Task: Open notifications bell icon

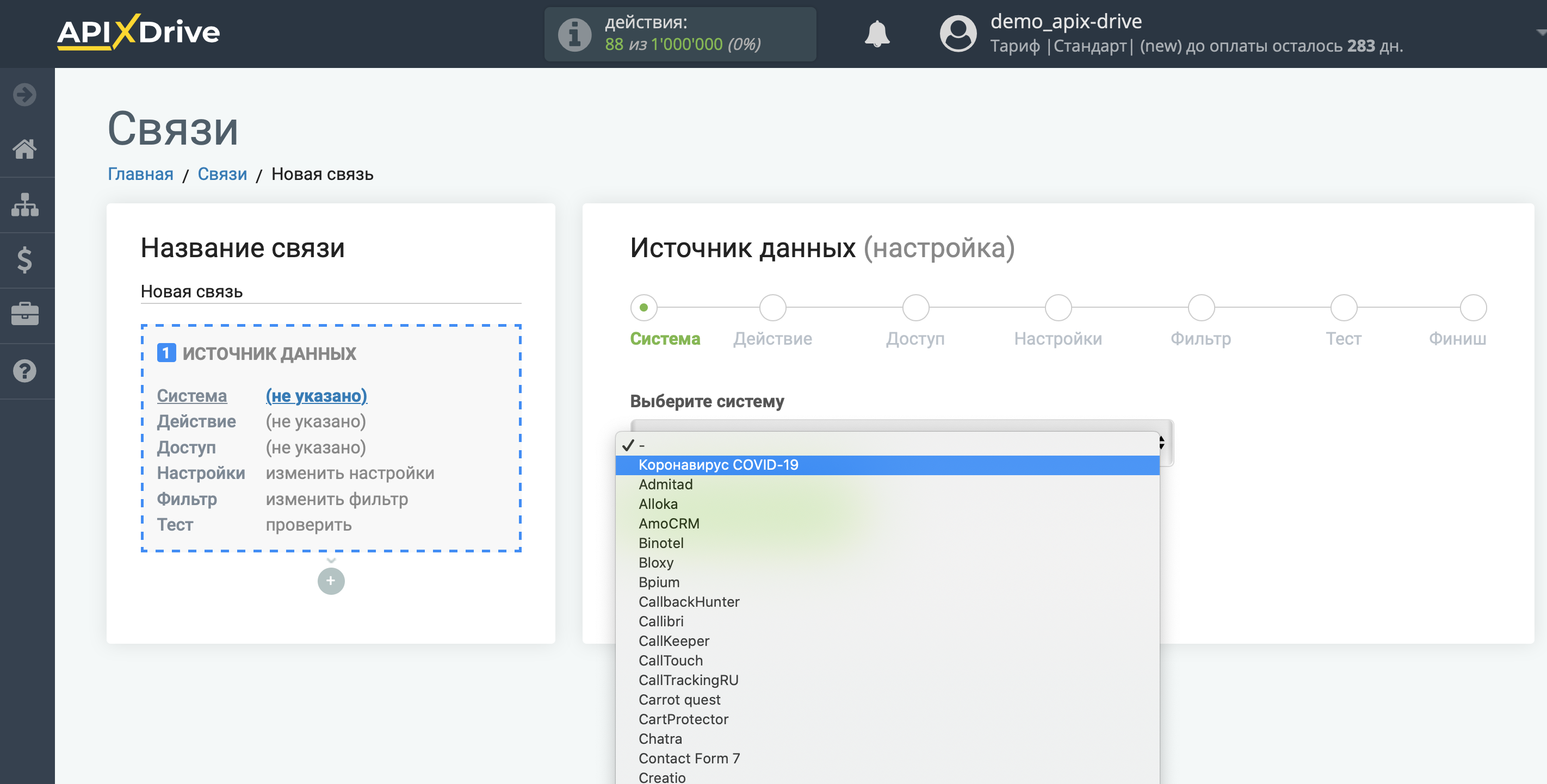Action: click(877, 34)
